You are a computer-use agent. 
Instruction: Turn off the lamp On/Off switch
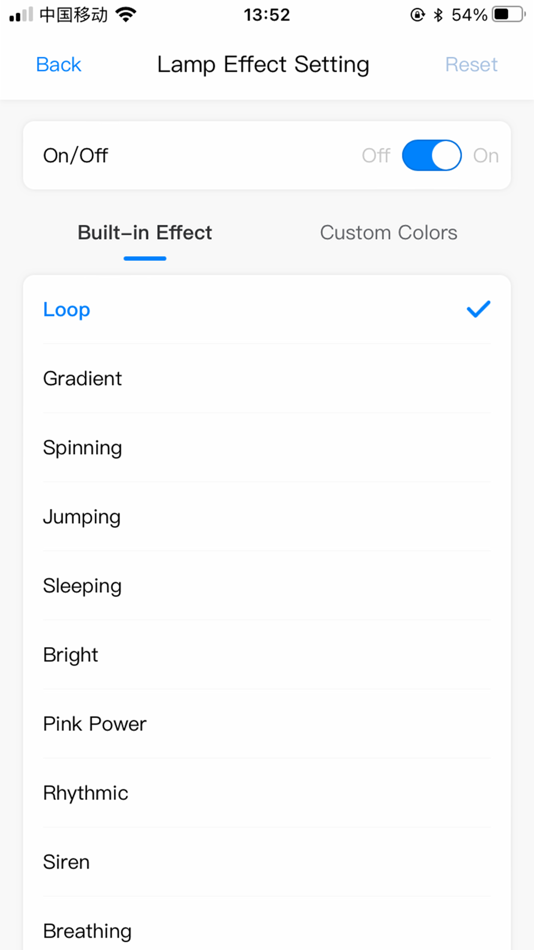432,156
